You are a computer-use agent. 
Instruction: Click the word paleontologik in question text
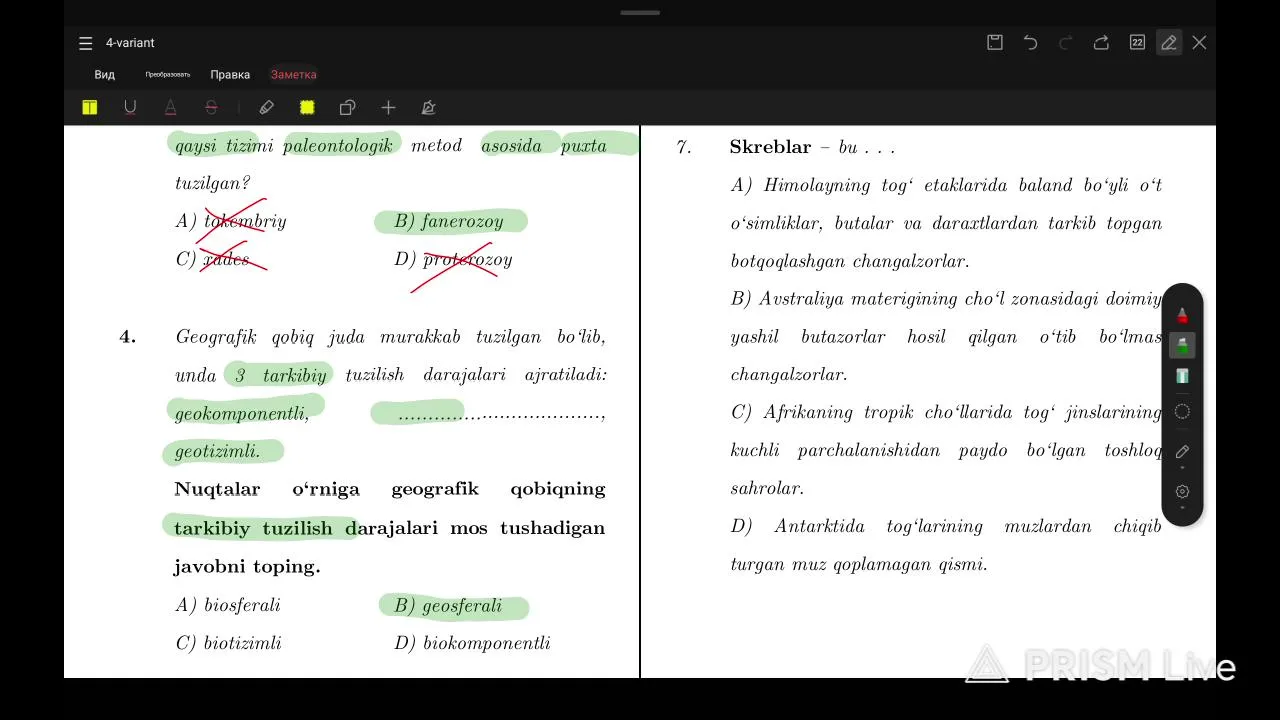(338, 145)
